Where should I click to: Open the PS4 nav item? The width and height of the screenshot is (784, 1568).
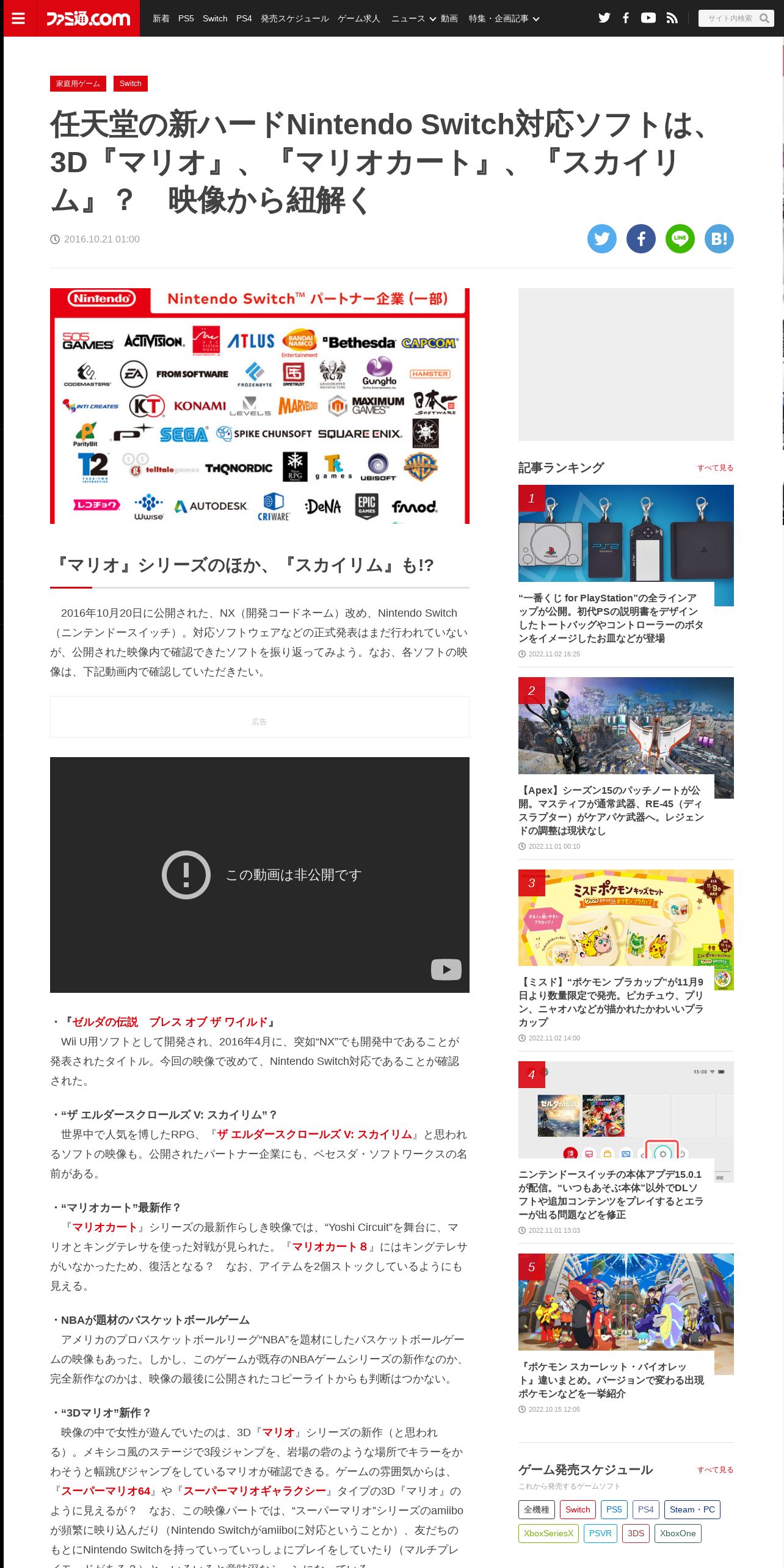(x=244, y=18)
